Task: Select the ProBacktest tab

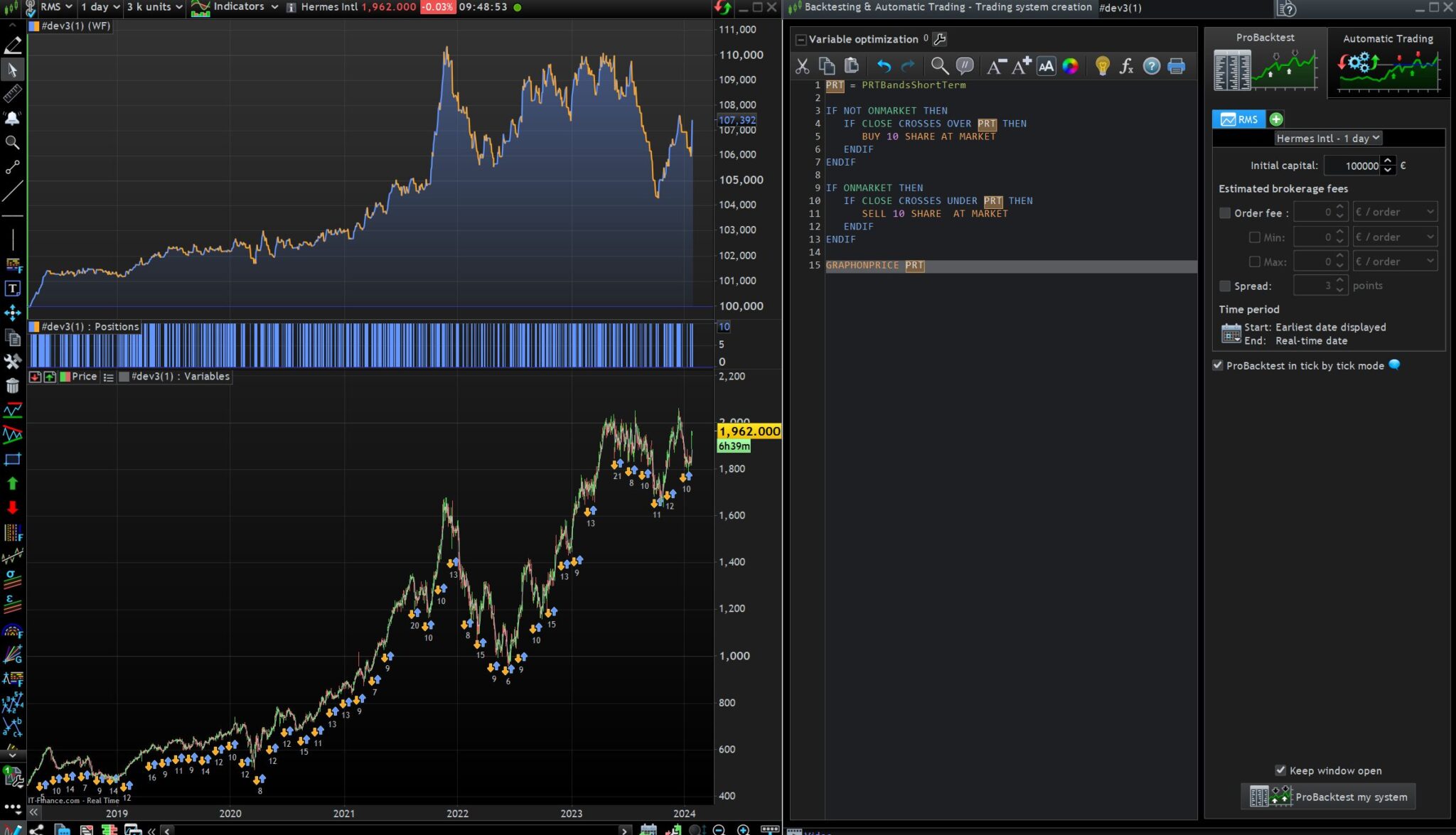Action: coord(1265,63)
